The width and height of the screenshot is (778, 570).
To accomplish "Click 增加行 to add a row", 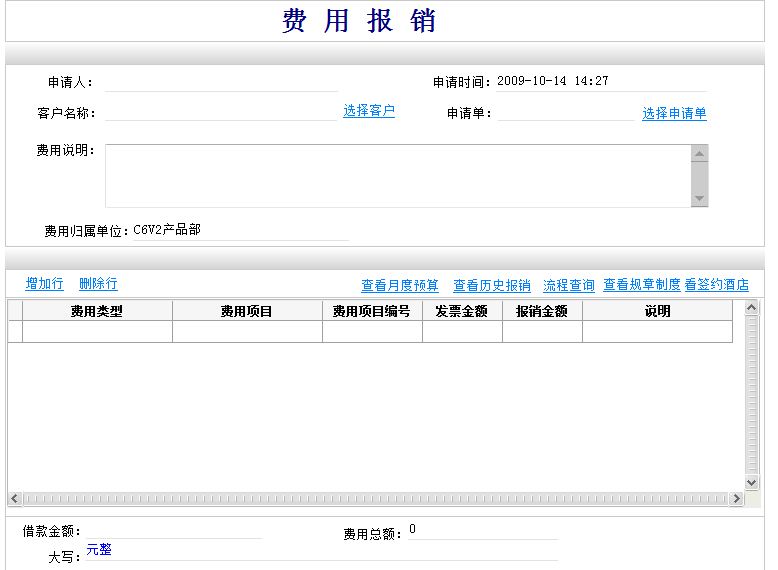I will point(44,284).
